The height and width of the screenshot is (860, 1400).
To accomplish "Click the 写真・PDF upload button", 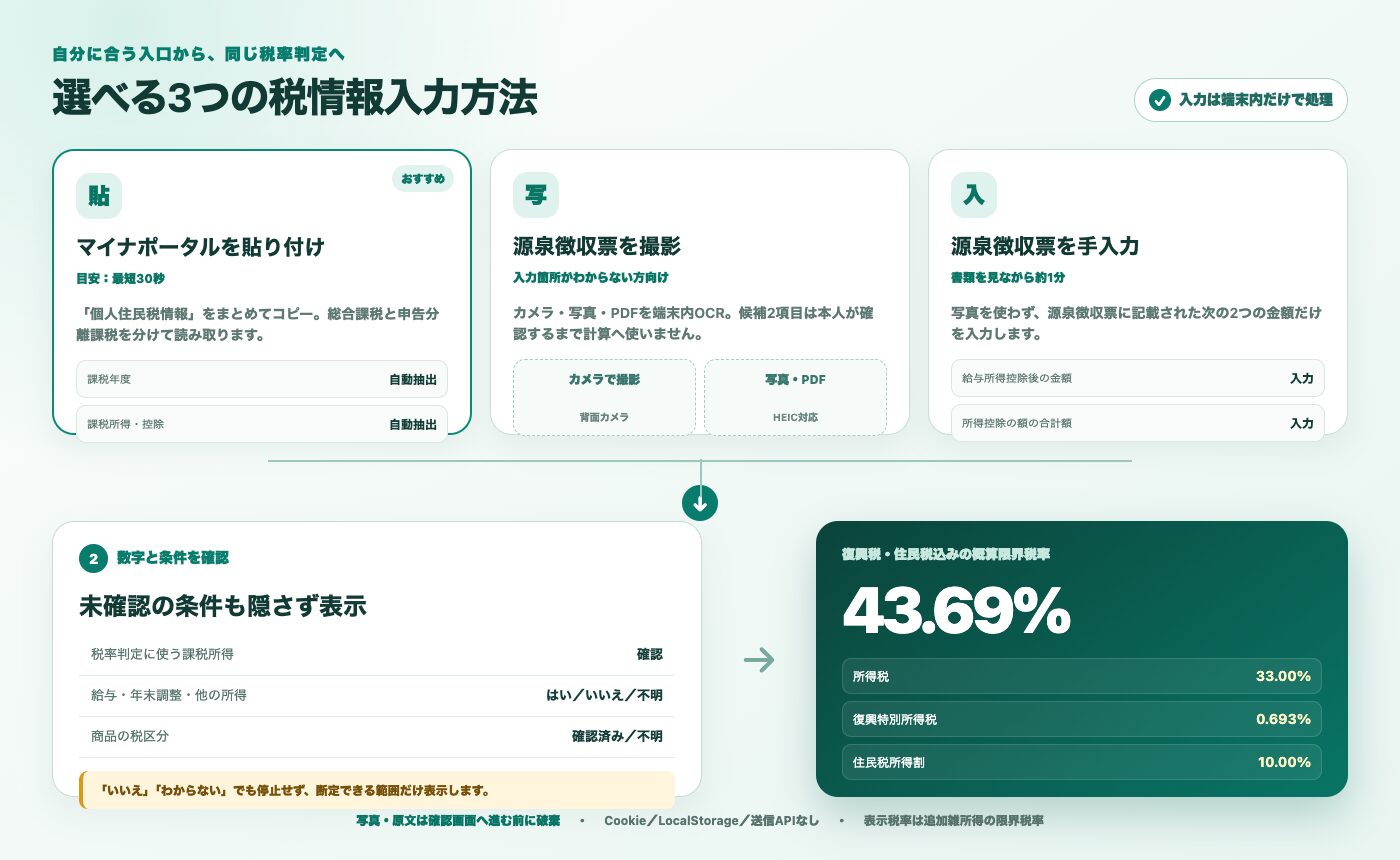I will 795,397.
